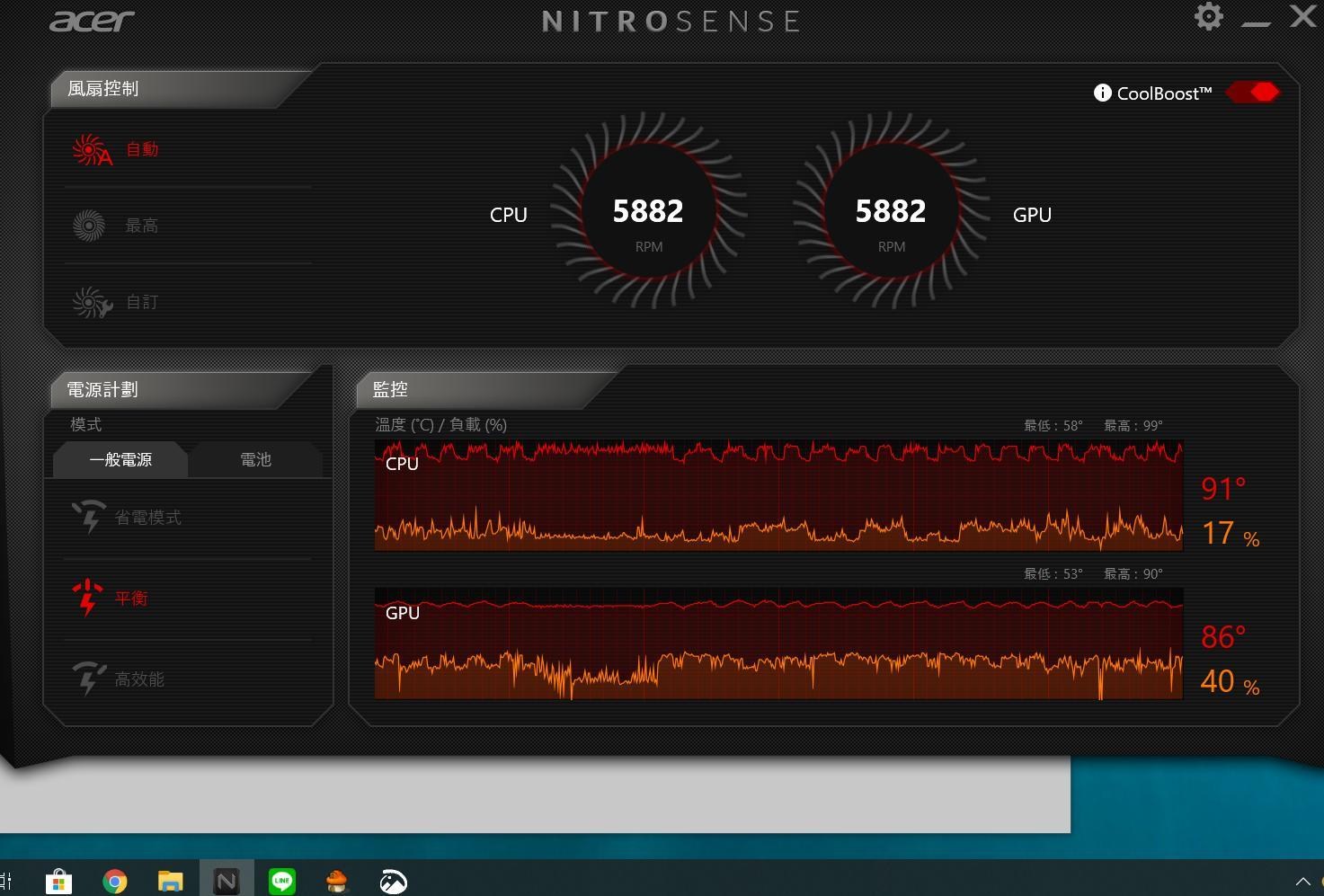Click the GPU fan RPM gauge

[891, 211]
